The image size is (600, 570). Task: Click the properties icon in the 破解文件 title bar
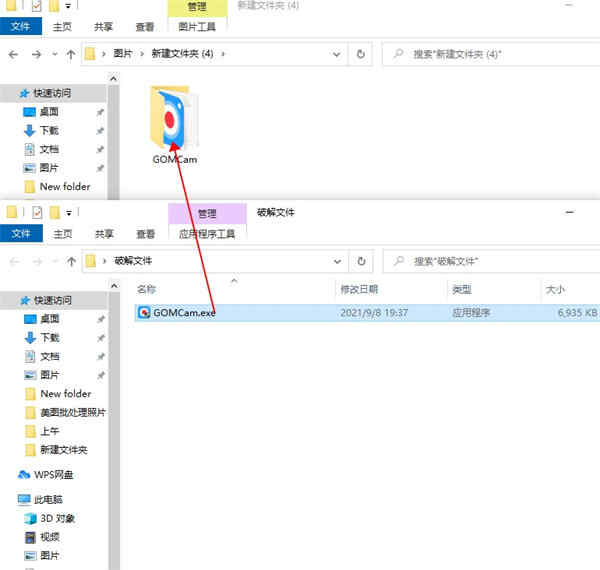point(37,212)
